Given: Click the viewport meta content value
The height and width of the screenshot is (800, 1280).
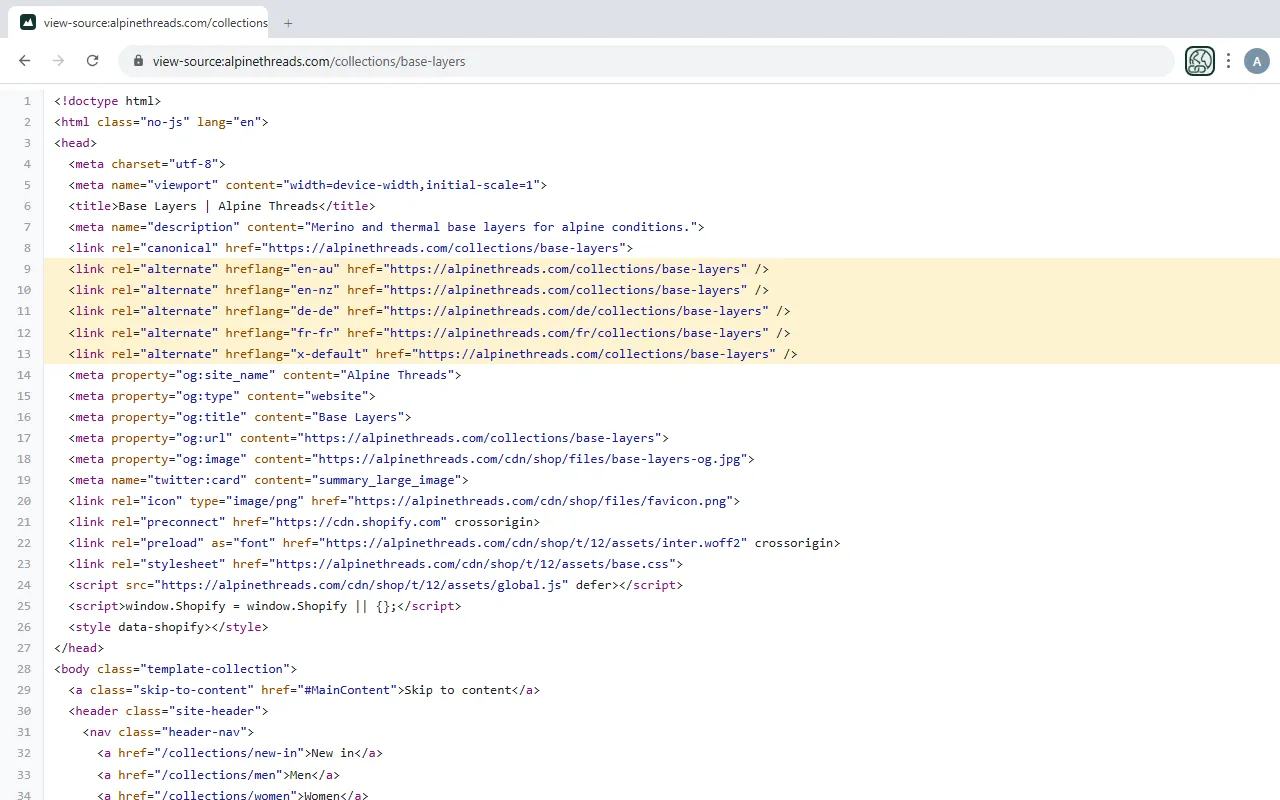Looking at the screenshot, I should tap(414, 185).
